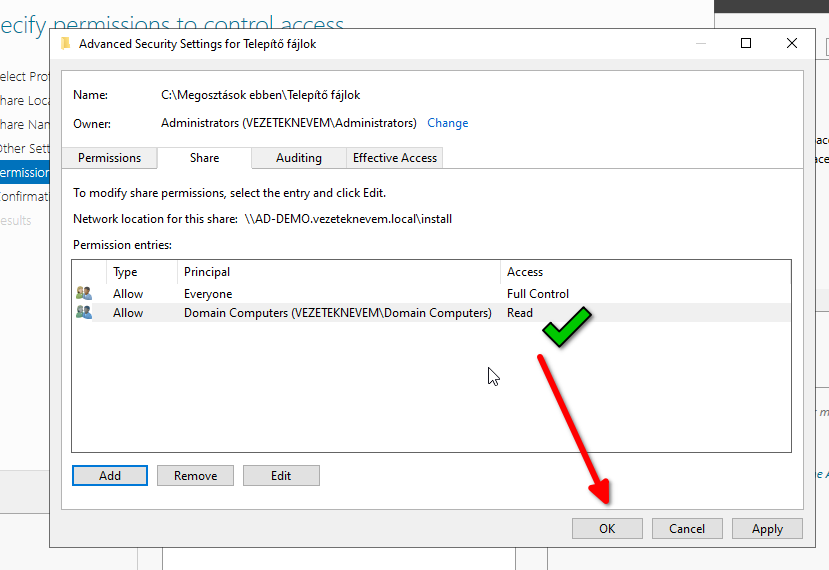Click the folder icon in dialog title bar
This screenshot has height=570, width=829.
[x=66, y=44]
